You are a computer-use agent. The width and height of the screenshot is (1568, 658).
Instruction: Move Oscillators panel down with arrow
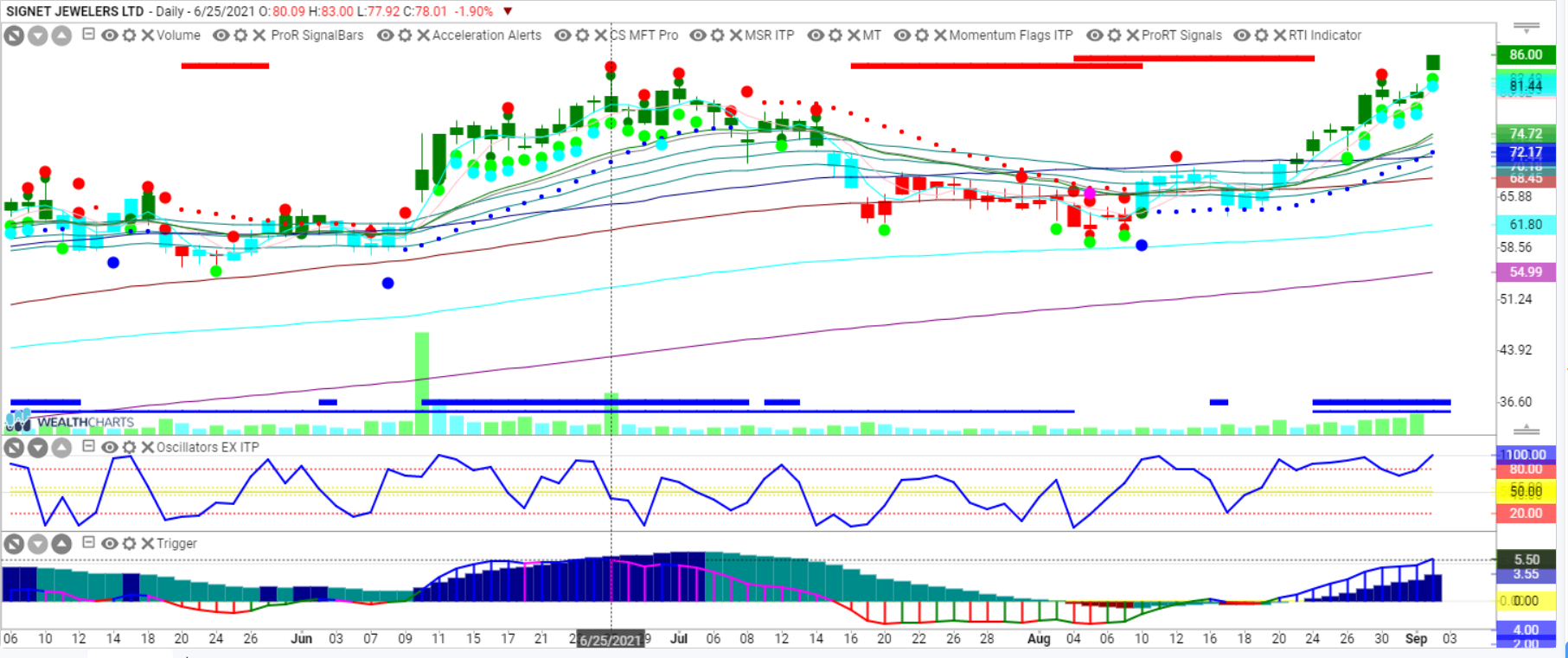click(38, 447)
